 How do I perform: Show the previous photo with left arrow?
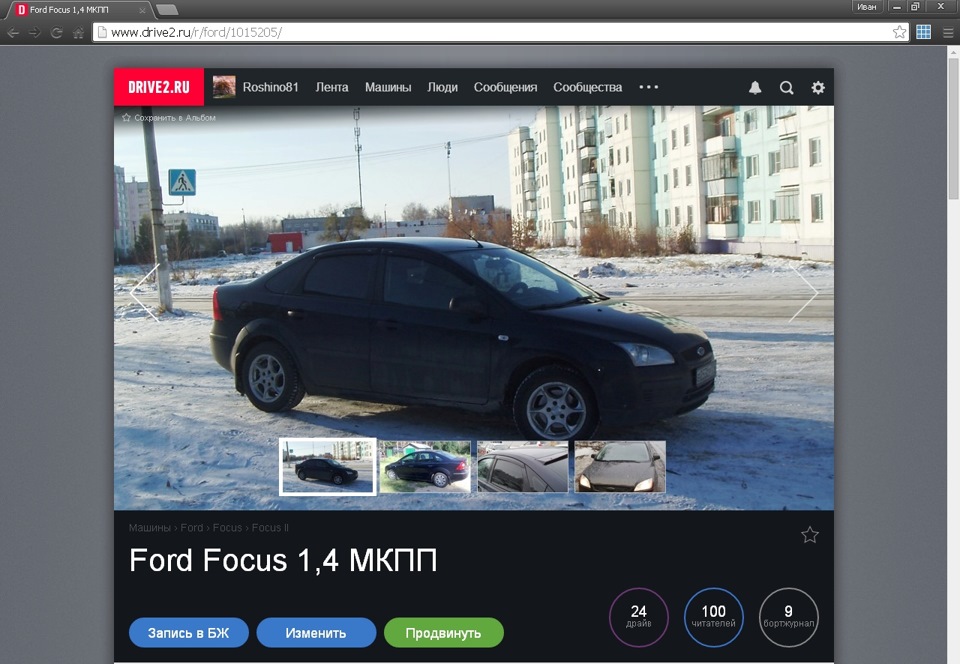point(145,293)
